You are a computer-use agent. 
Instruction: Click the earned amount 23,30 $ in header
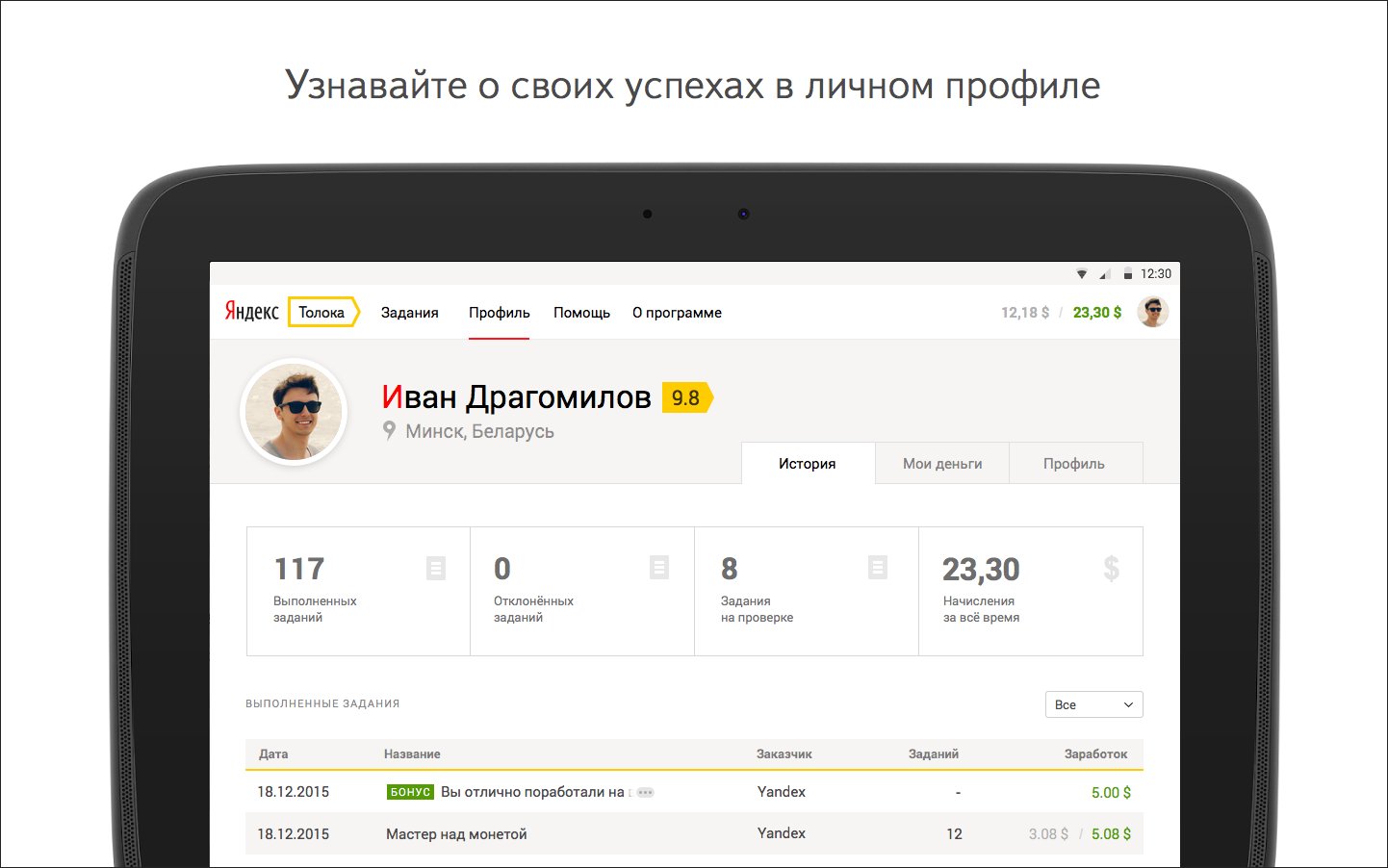[x=1096, y=312]
